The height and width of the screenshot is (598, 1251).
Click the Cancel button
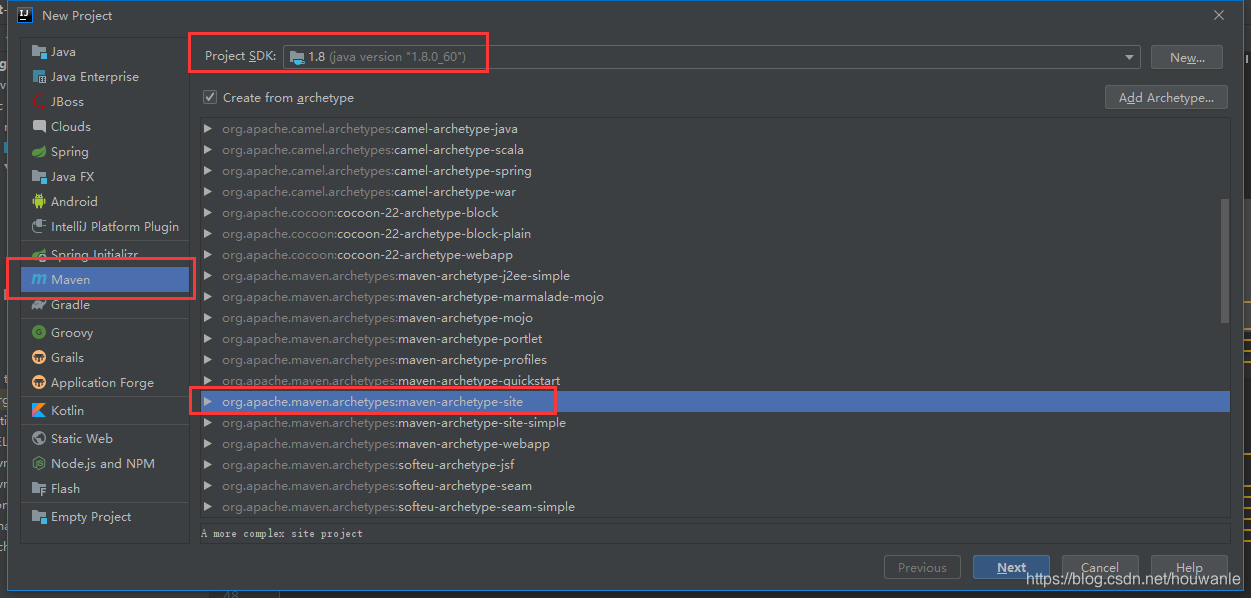(x=1099, y=567)
